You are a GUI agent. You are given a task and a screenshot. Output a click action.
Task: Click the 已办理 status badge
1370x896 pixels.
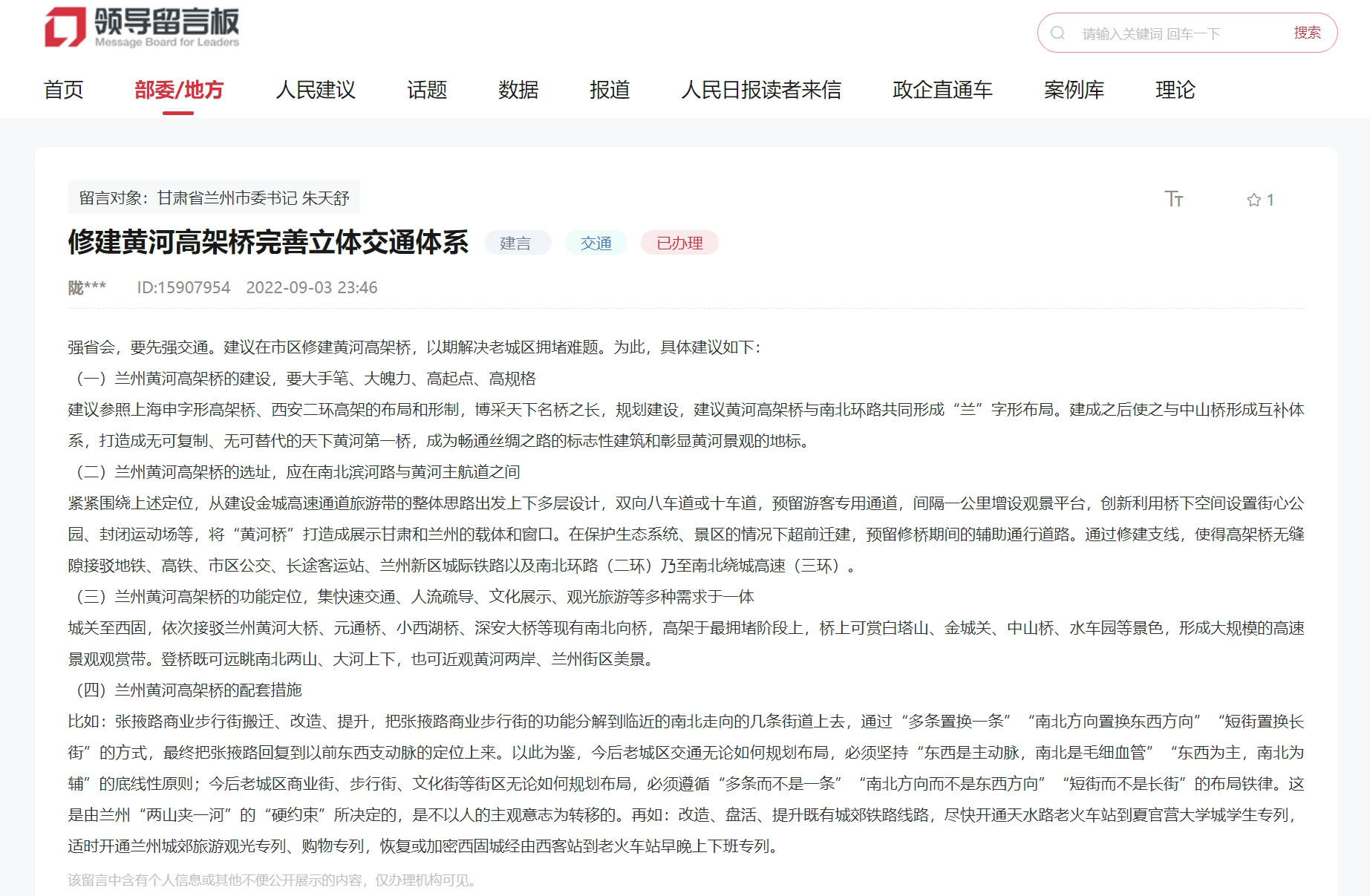679,243
